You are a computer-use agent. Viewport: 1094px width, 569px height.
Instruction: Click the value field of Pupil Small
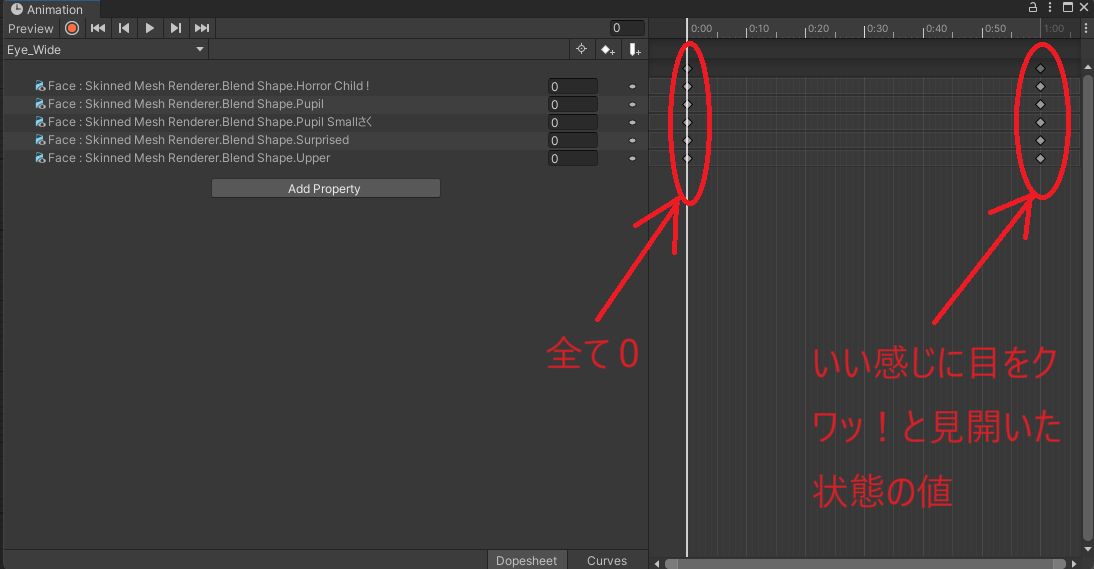point(573,123)
